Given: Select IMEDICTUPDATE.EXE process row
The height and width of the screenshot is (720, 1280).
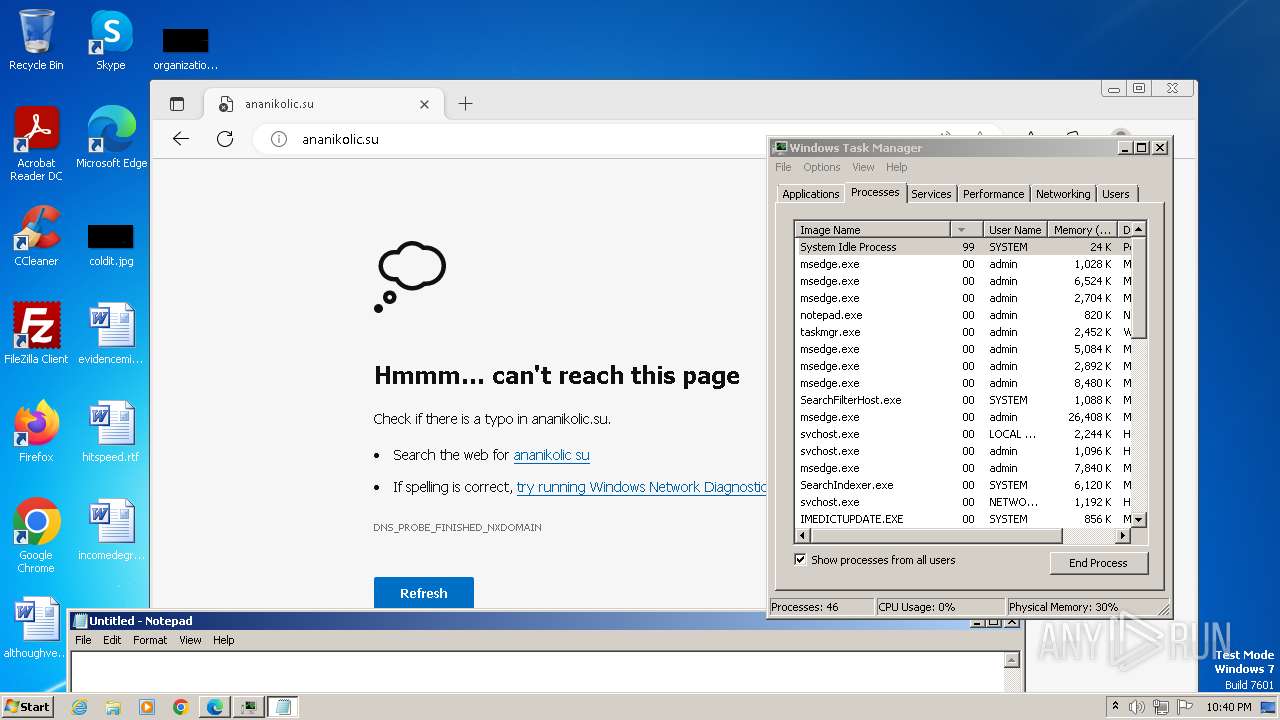Looking at the screenshot, I should [x=964, y=519].
